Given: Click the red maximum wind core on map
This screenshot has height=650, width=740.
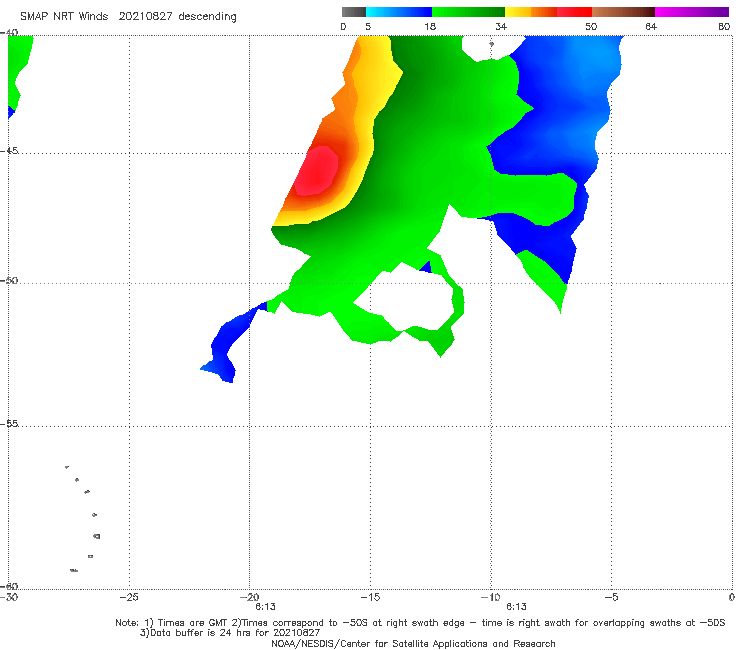Looking at the screenshot, I should click(317, 171).
